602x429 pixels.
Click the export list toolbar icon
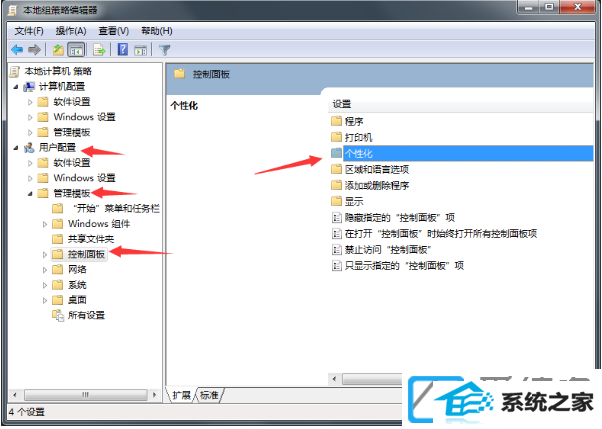[x=99, y=50]
